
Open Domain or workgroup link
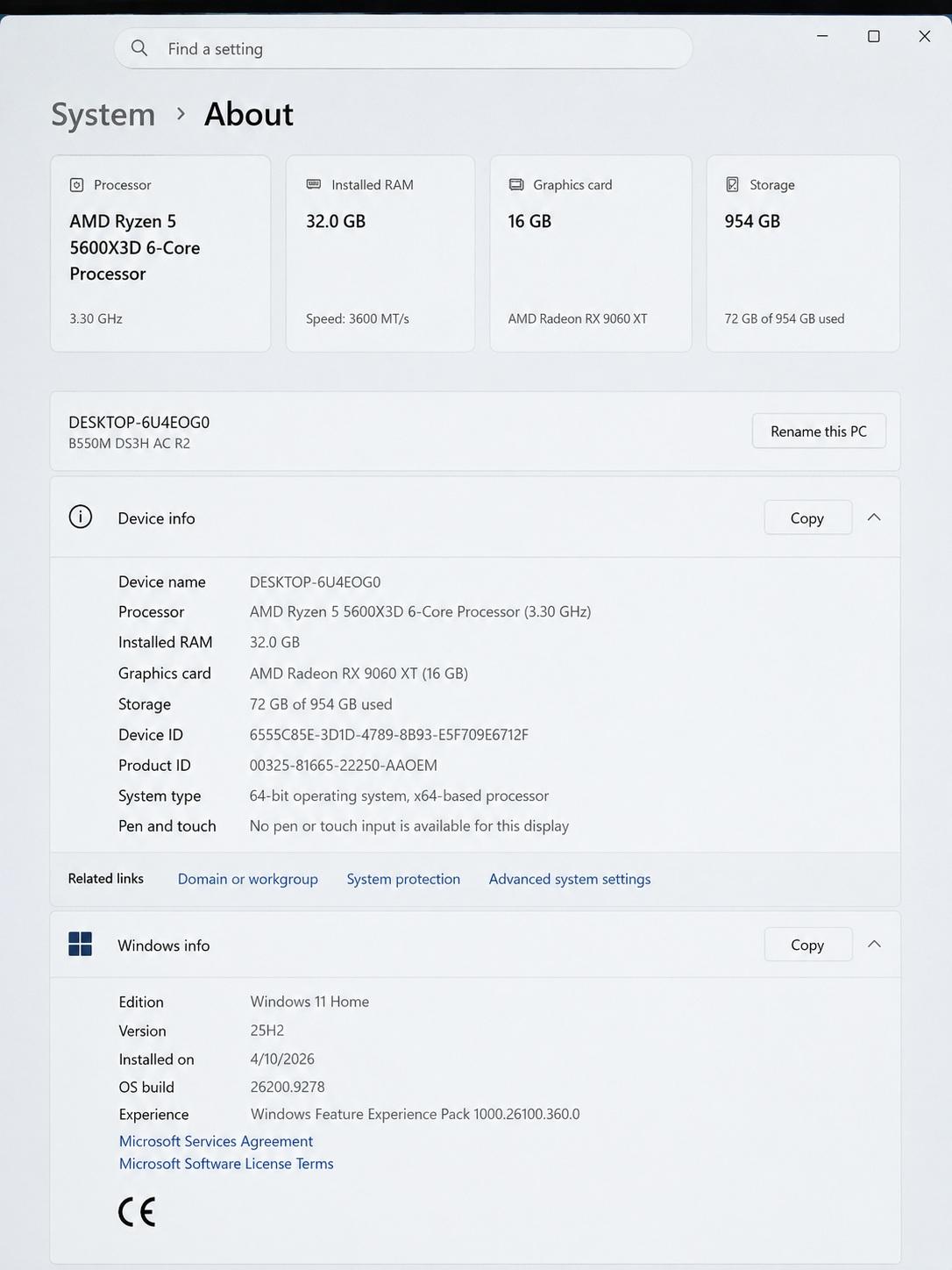pos(248,879)
